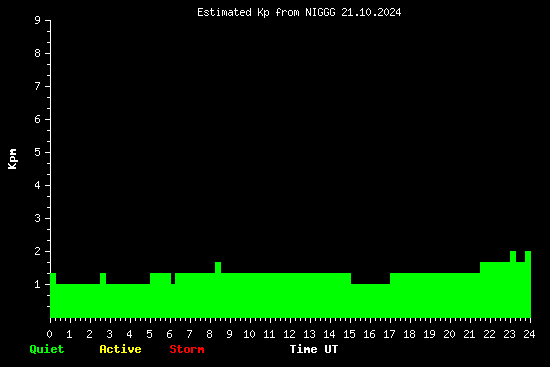Click hour 18 on the time axis

tap(409, 334)
